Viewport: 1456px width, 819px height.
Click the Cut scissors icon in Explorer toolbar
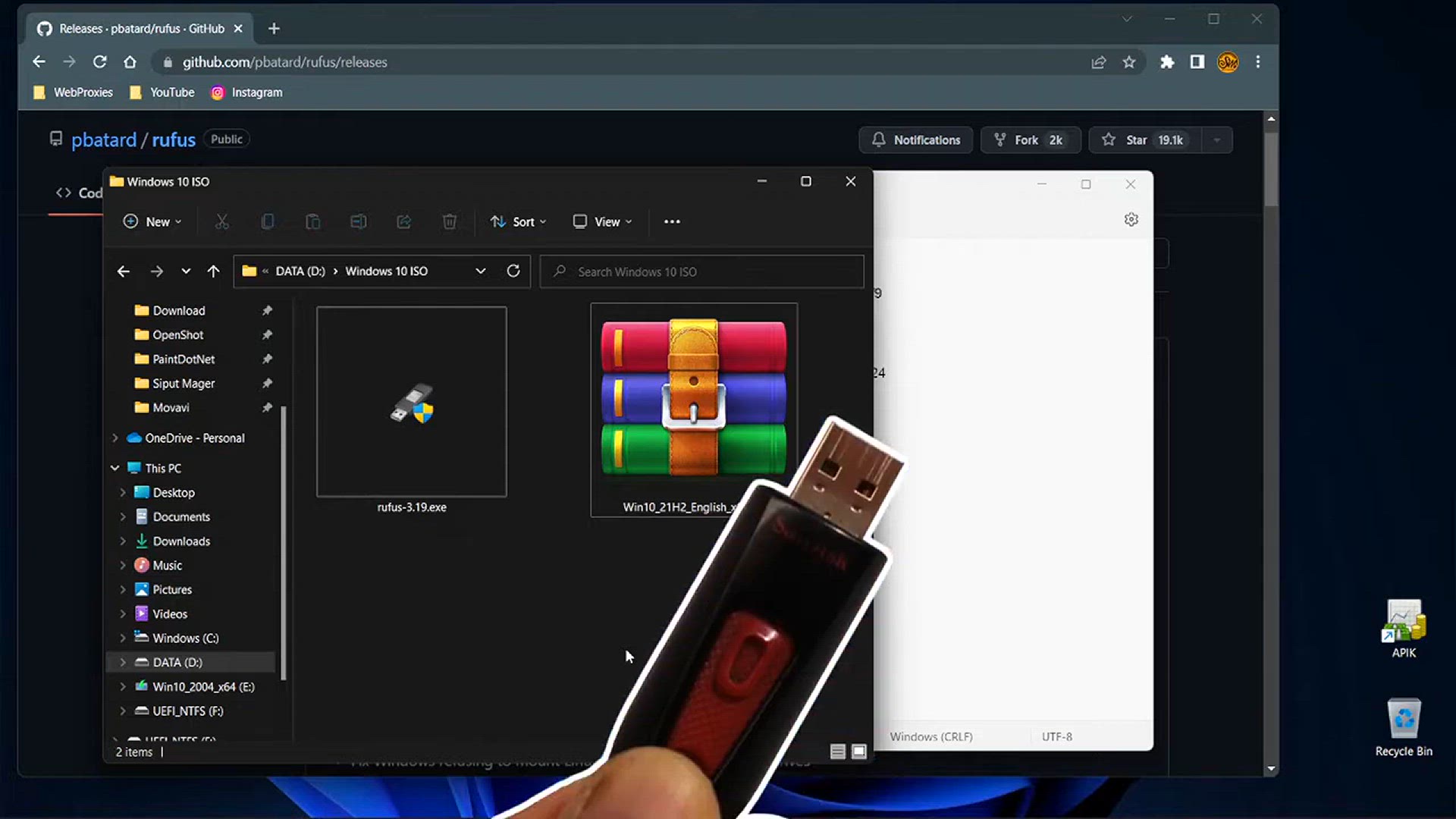221,221
